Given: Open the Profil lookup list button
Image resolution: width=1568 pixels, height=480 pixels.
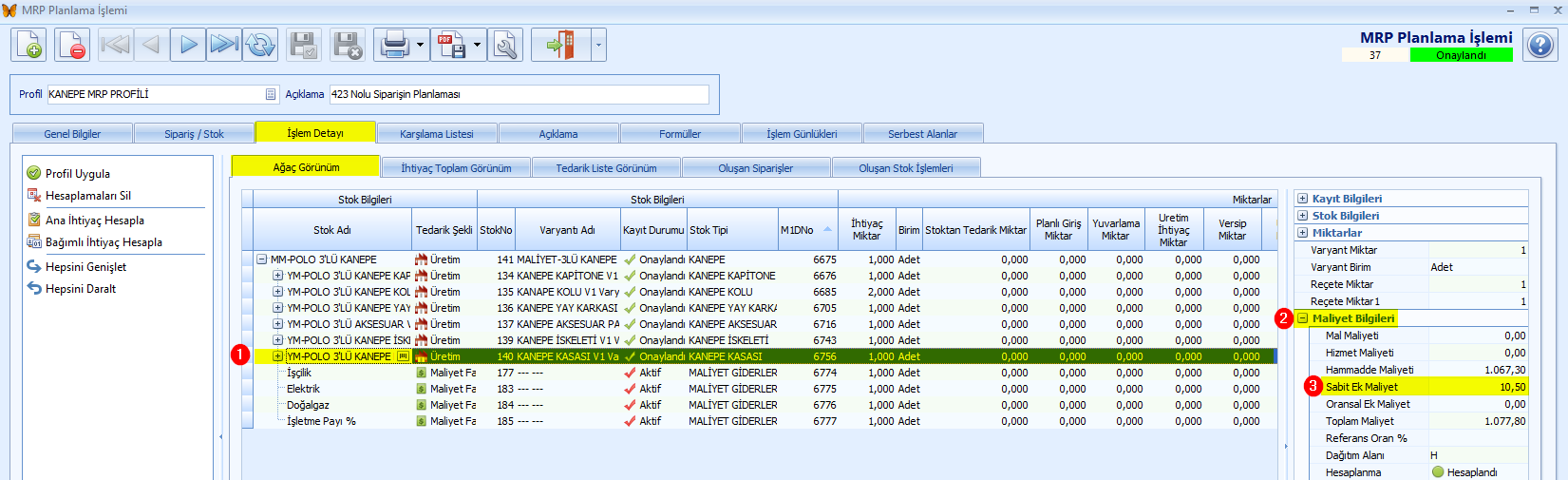Looking at the screenshot, I should 271,94.
